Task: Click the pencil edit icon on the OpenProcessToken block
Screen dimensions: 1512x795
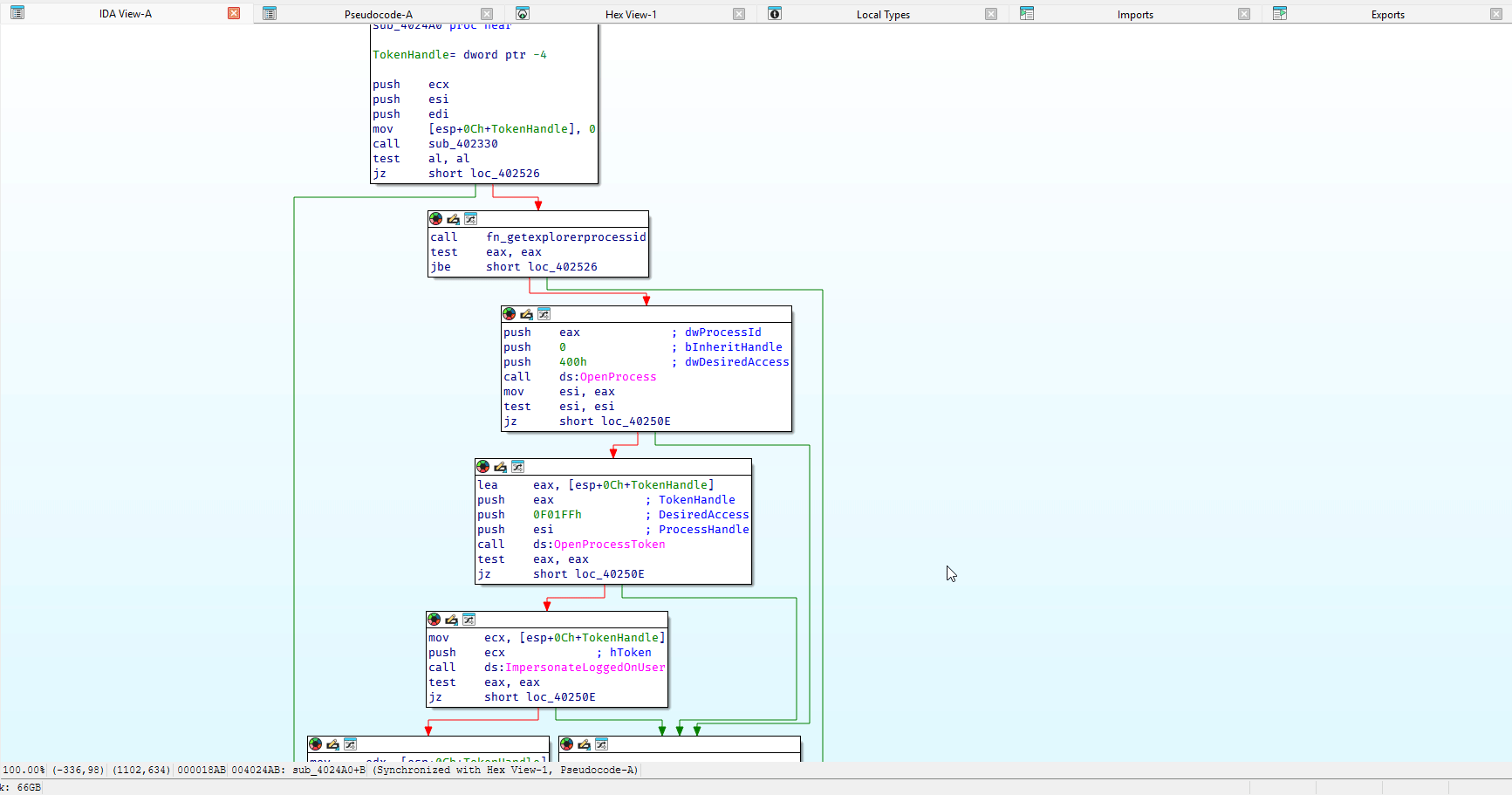Action: pos(500,467)
